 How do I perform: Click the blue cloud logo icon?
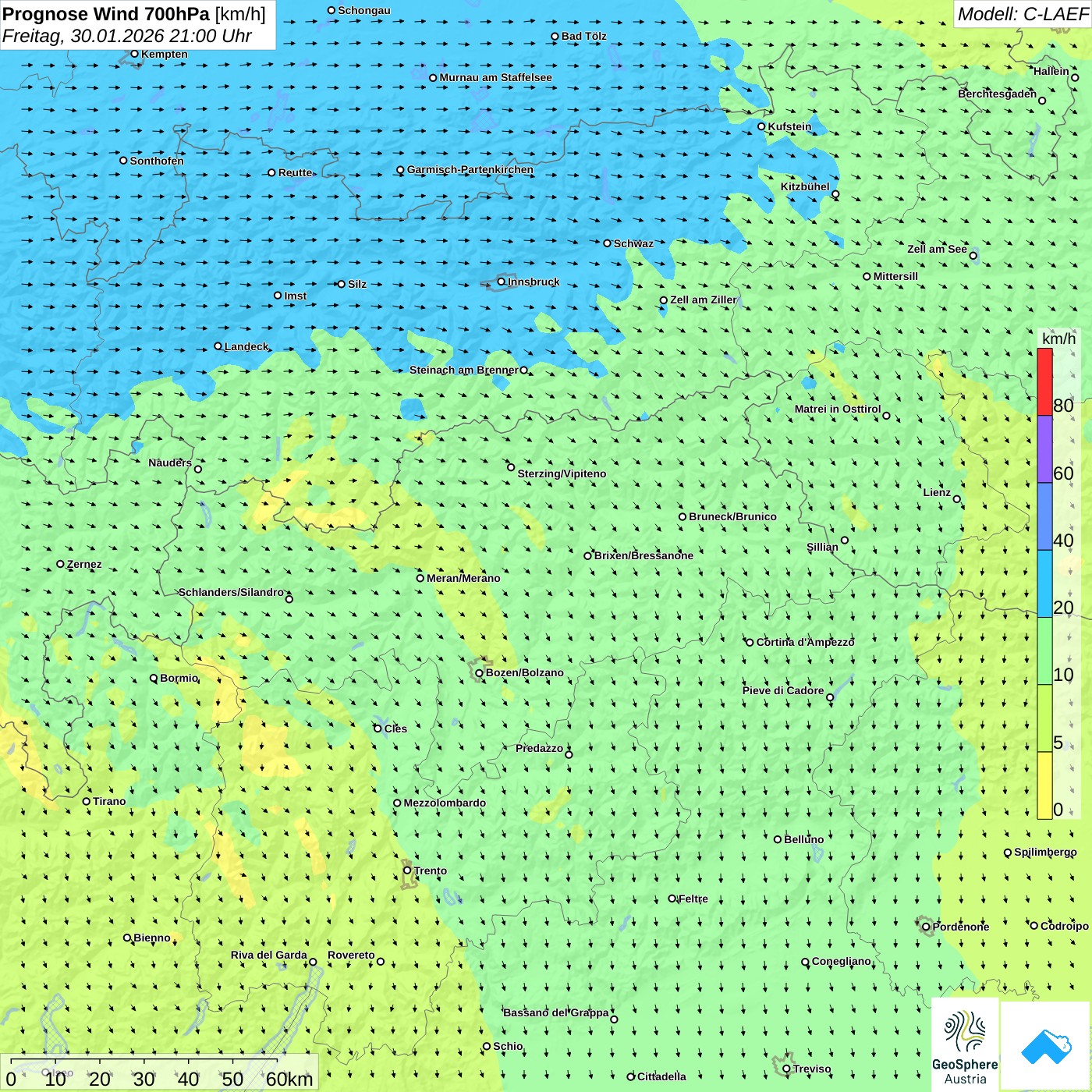[1046, 1047]
